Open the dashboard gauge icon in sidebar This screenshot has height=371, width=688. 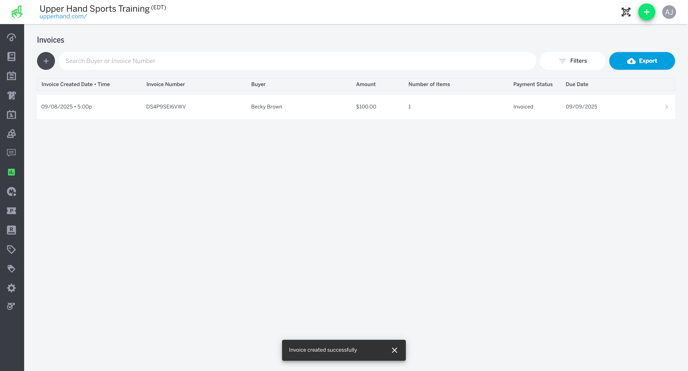click(11, 37)
